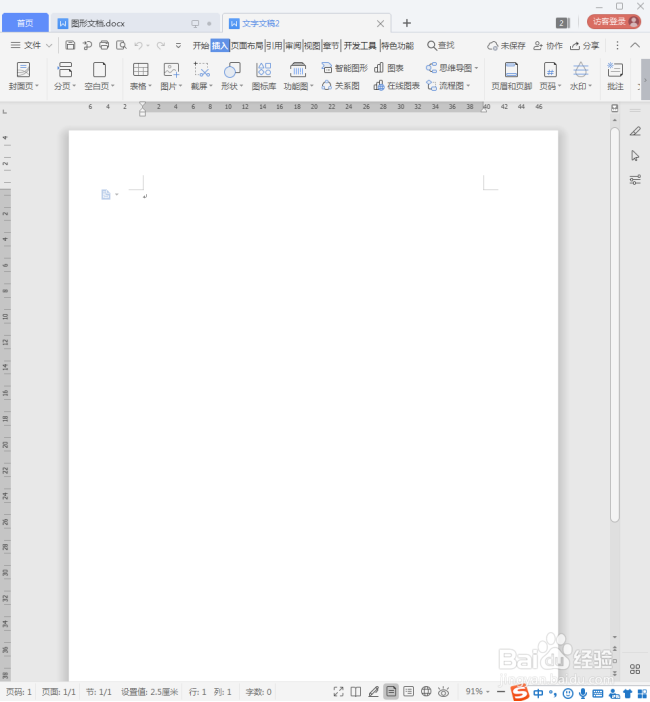Click the Undo arrow
This screenshot has height=702, width=650.
click(138, 45)
